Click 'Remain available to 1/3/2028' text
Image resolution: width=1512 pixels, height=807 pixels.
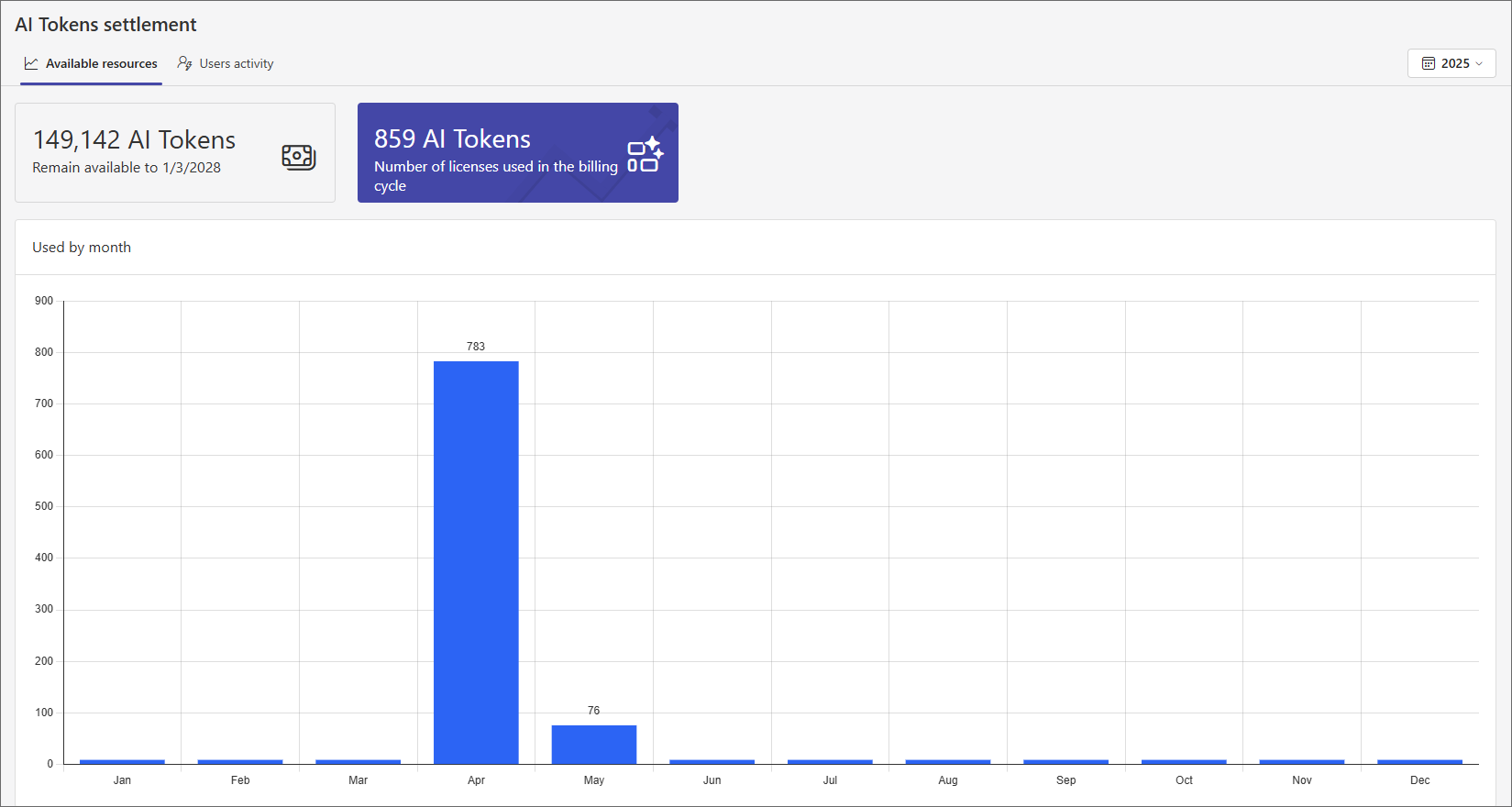click(127, 168)
